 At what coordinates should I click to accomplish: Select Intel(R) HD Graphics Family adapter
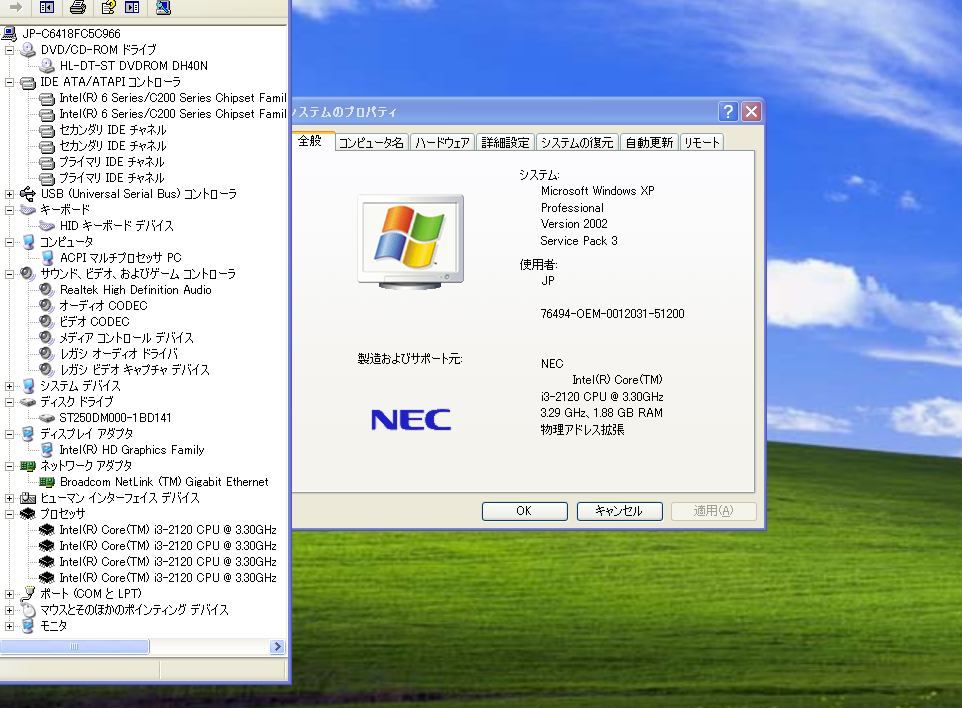[x=132, y=450]
